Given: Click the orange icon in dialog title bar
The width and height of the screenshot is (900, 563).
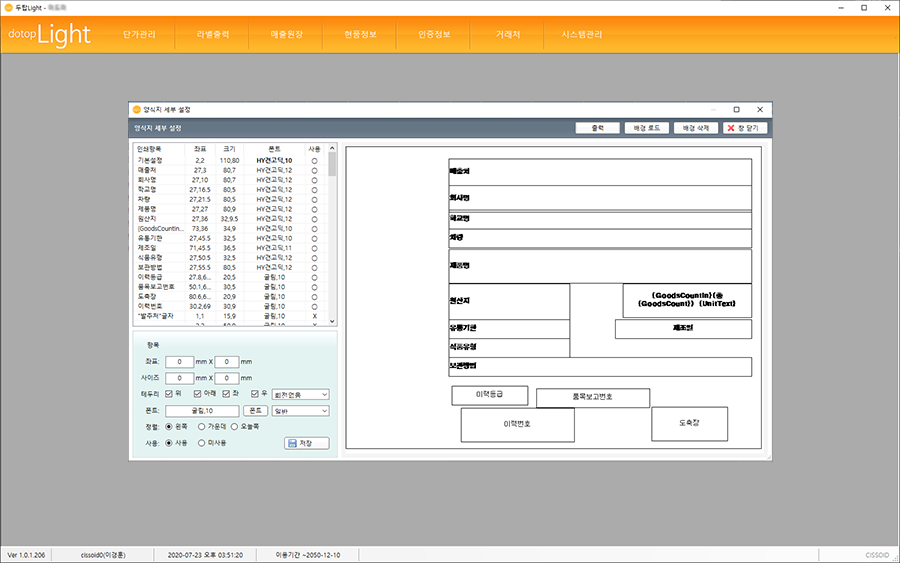Looking at the screenshot, I should click(137, 109).
